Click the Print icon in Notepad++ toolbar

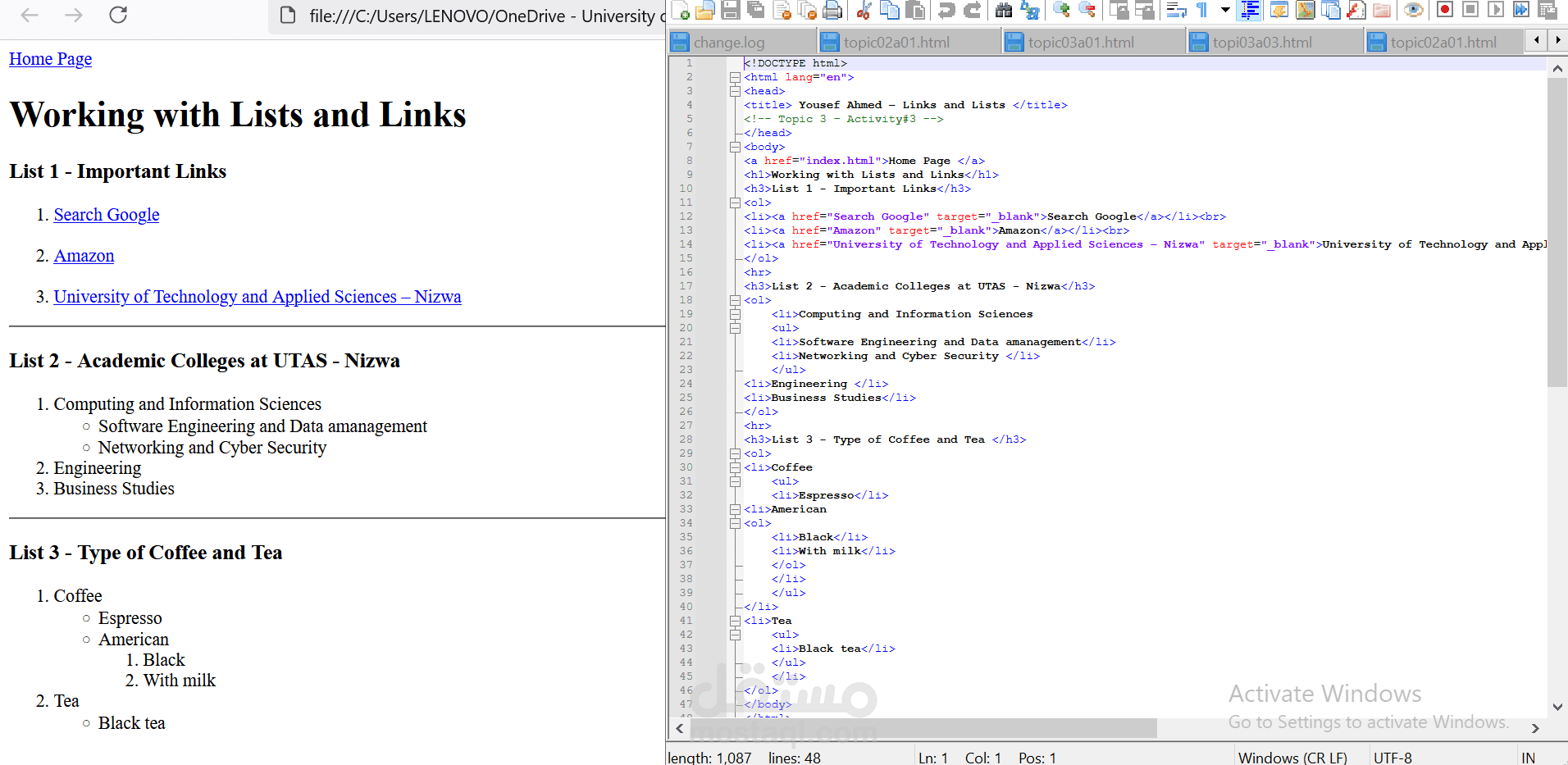832,10
